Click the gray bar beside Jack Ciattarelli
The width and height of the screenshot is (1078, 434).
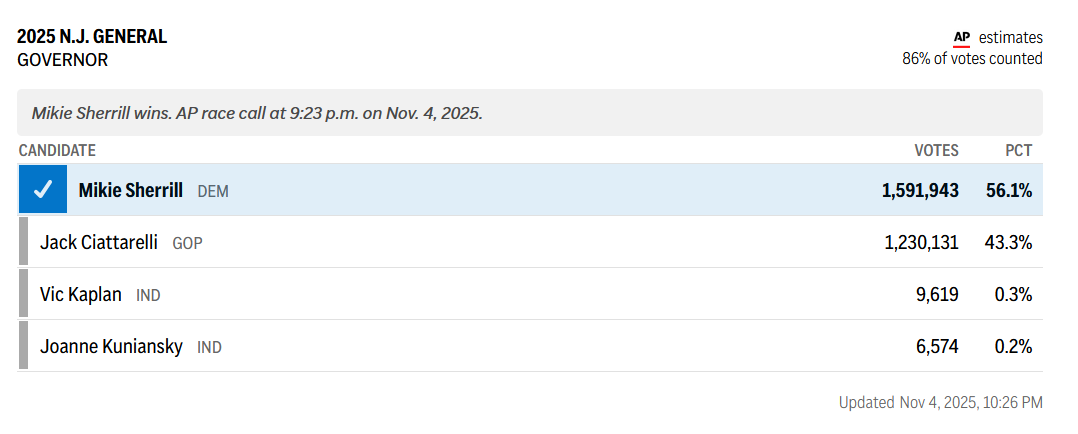click(23, 242)
